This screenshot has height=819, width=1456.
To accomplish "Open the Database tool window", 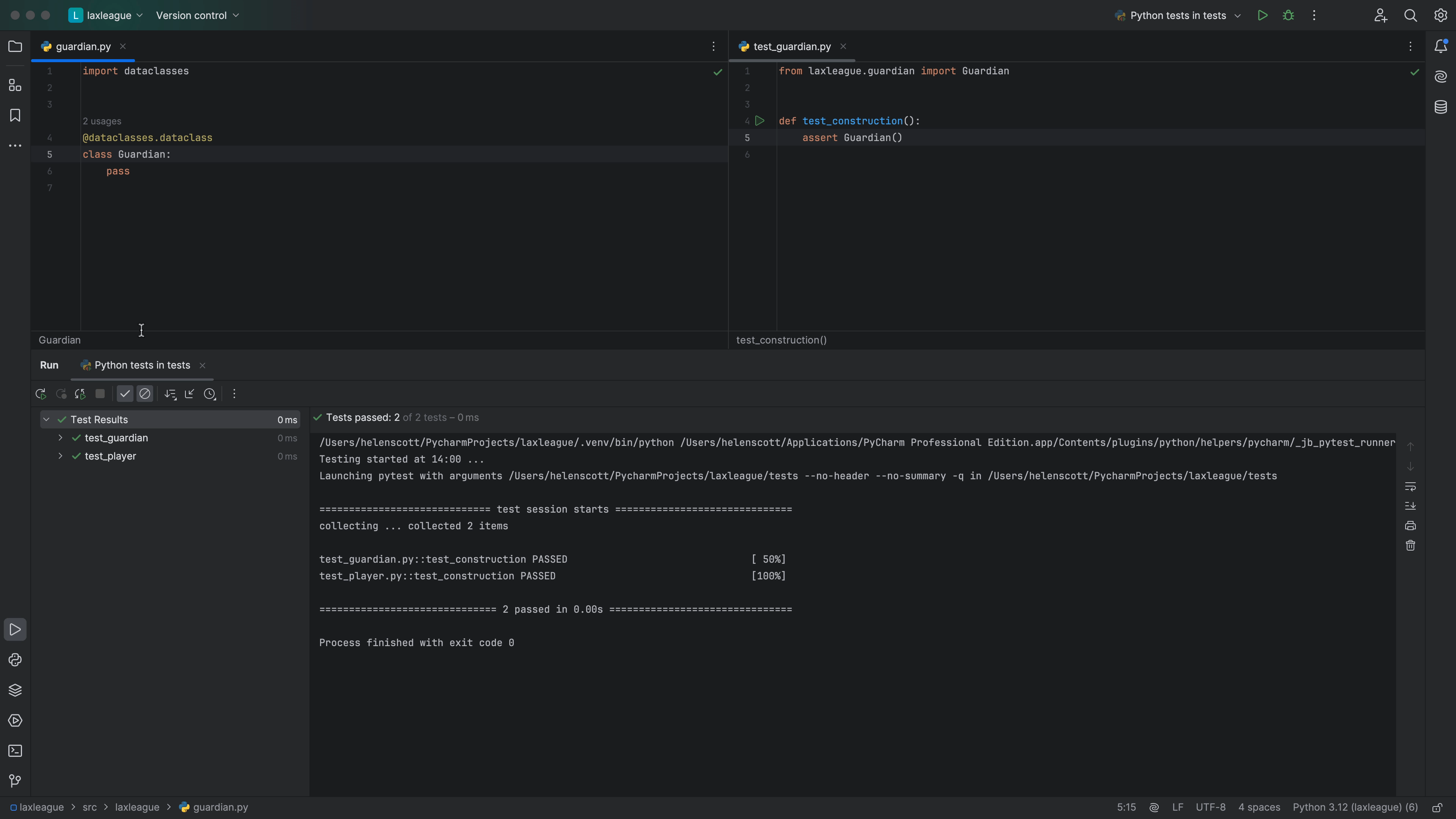I will pyautogui.click(x=1441, y=107).
